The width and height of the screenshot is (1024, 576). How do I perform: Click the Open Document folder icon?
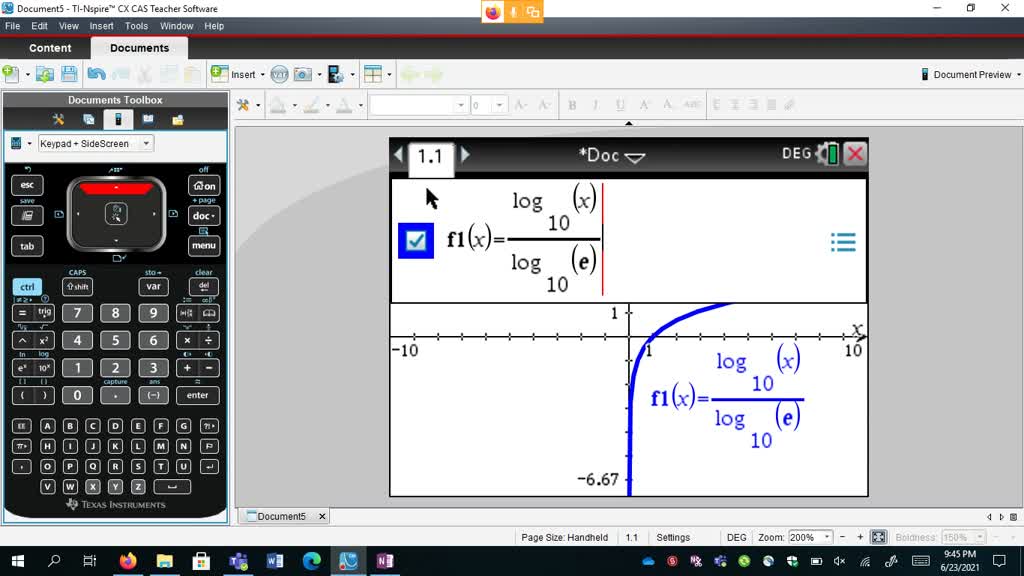coord(44,74)
